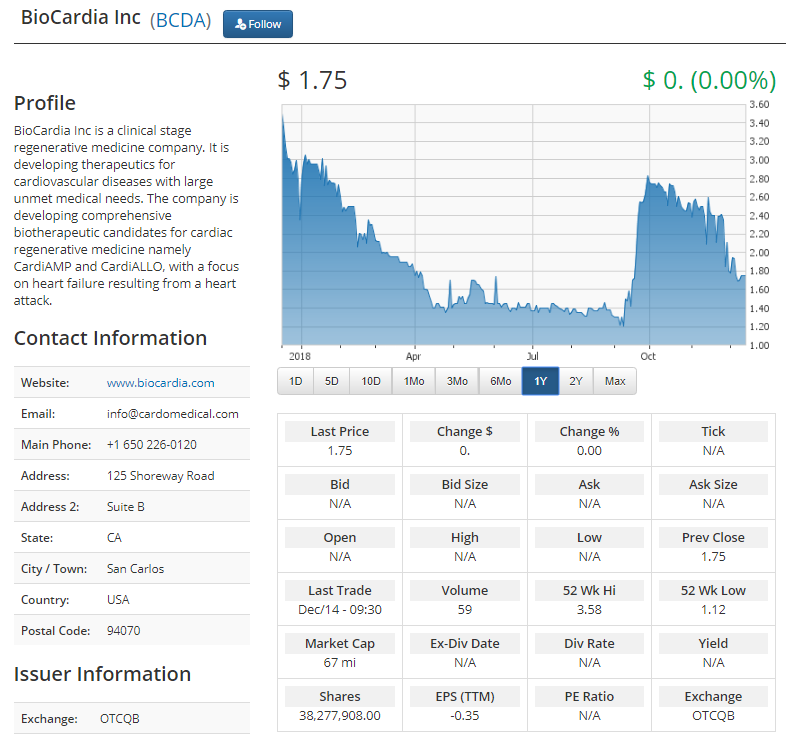Click the Volume value 59
This screenshot has height=734, width=786.
click(x=465, y=610)
